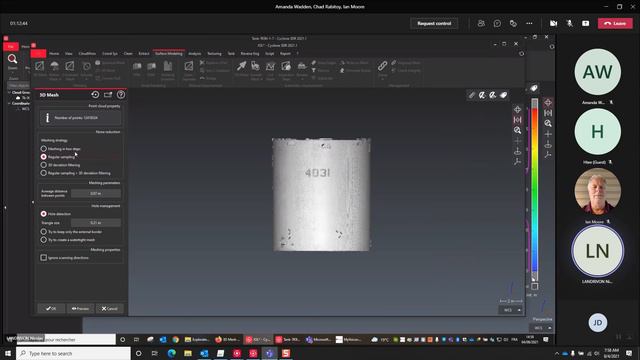Click the reset icon in 3D Mesh panel header

tap(95, 95)
